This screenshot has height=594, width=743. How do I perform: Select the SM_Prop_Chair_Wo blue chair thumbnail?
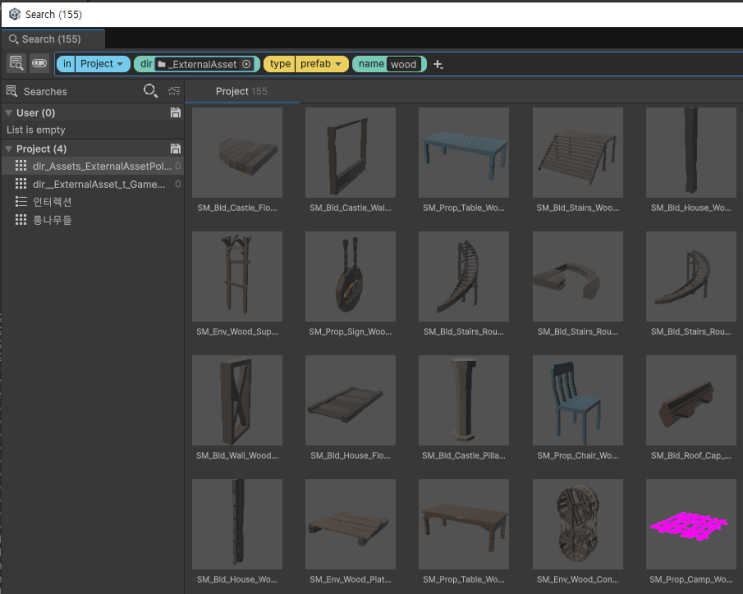pyautogui.click(x=577, y=400)
